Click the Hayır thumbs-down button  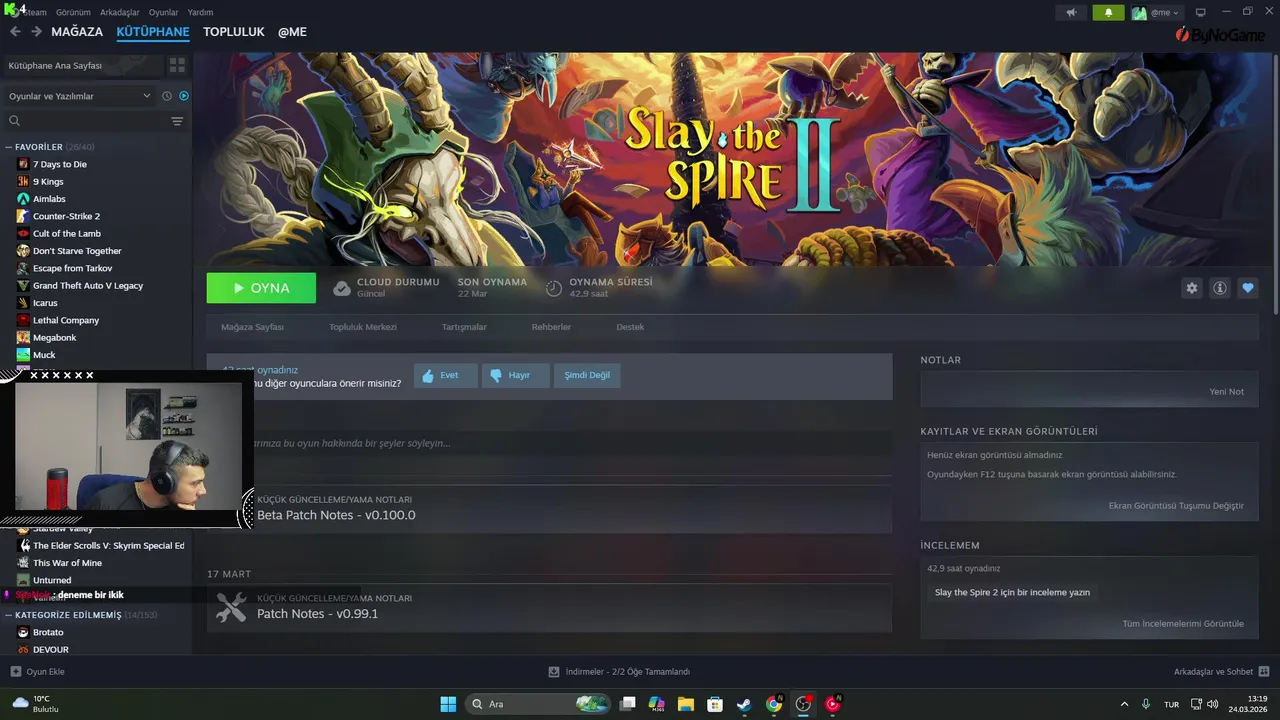515,375
